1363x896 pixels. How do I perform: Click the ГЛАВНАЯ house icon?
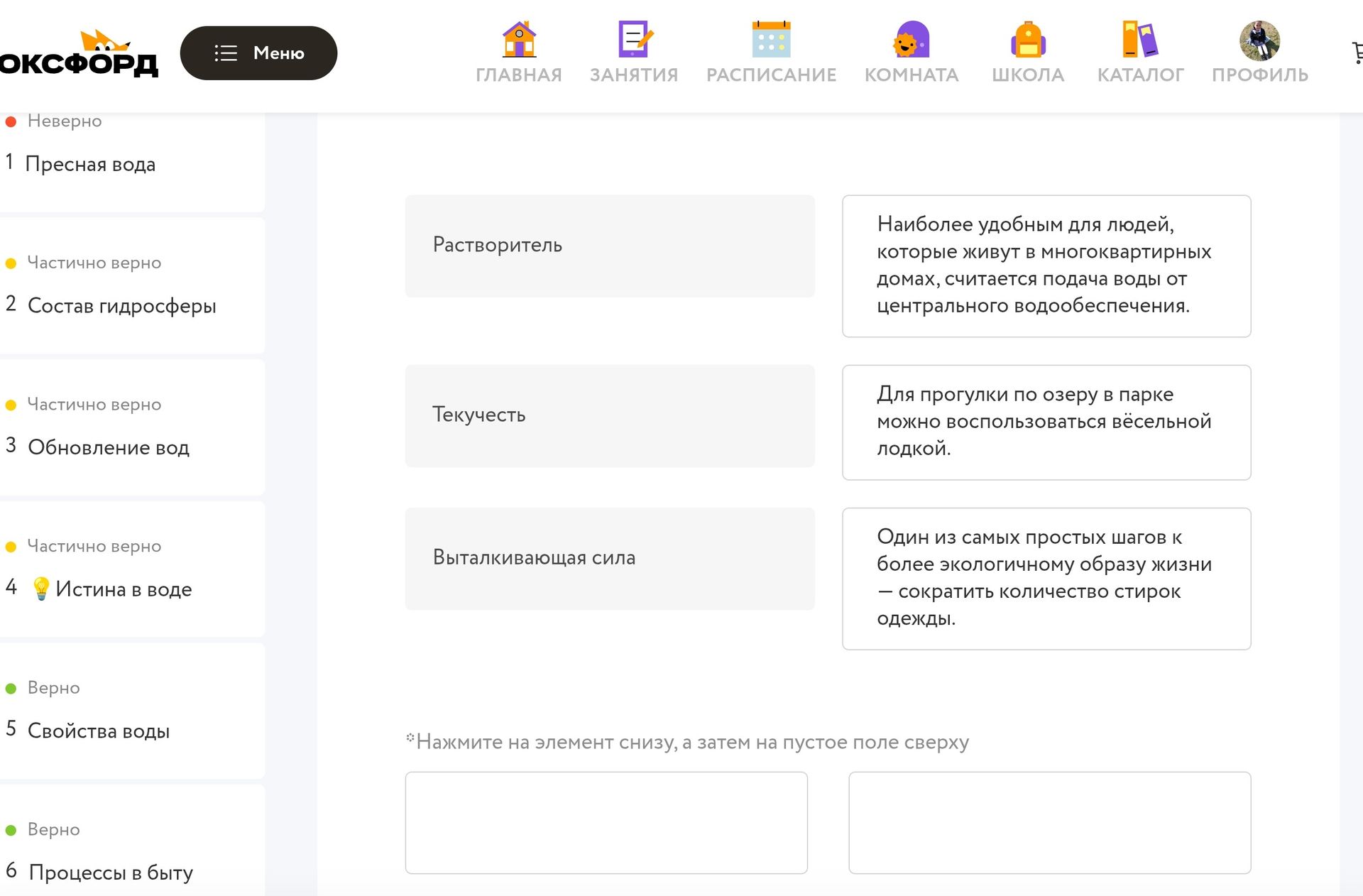(519, 39)
